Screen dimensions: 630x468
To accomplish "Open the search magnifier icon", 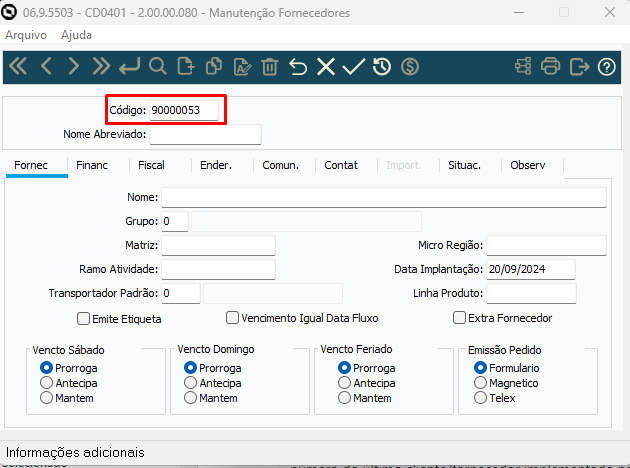I will [x=158, y=66].
